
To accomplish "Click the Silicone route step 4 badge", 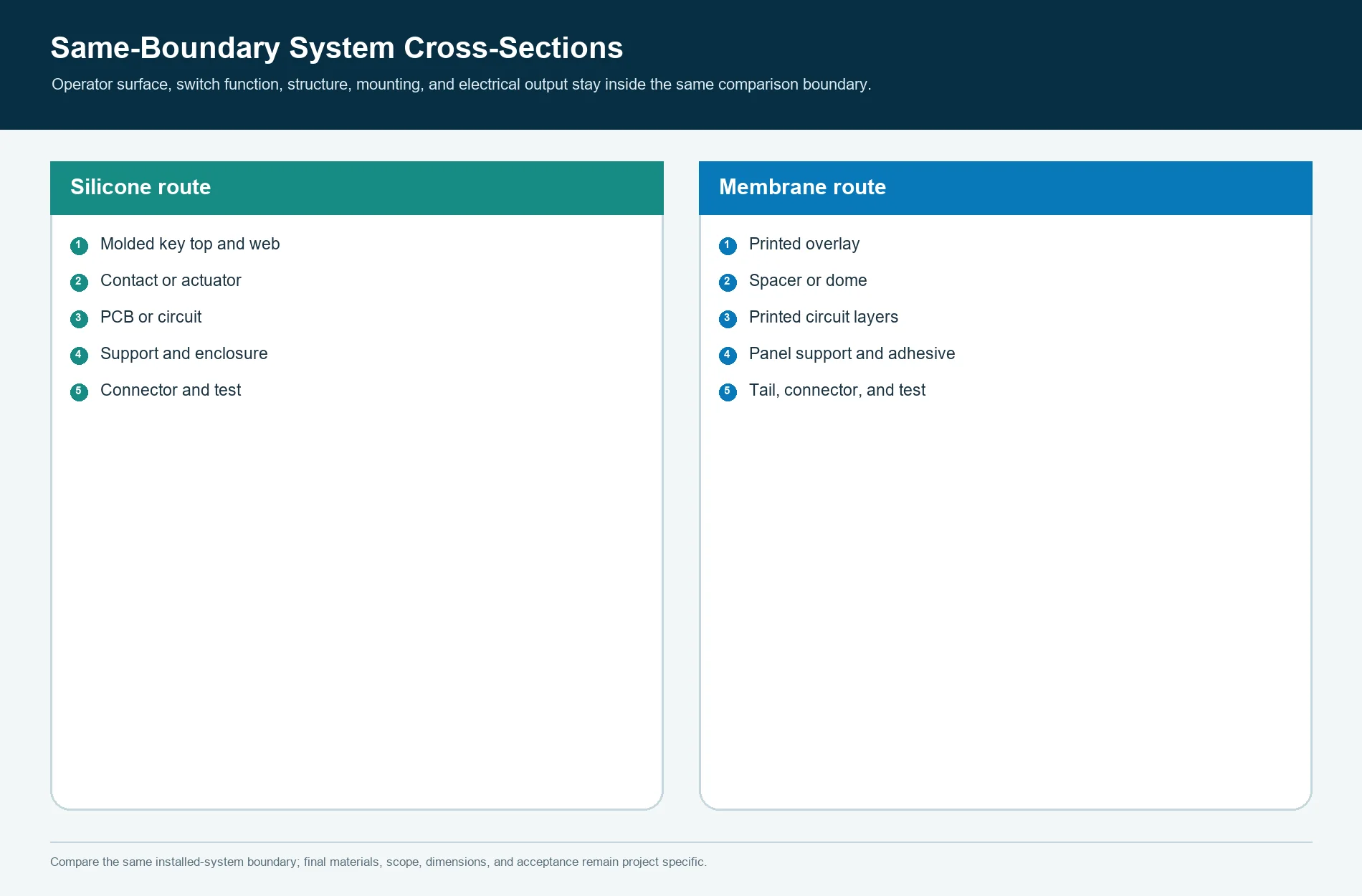I will tap(79, 356).
